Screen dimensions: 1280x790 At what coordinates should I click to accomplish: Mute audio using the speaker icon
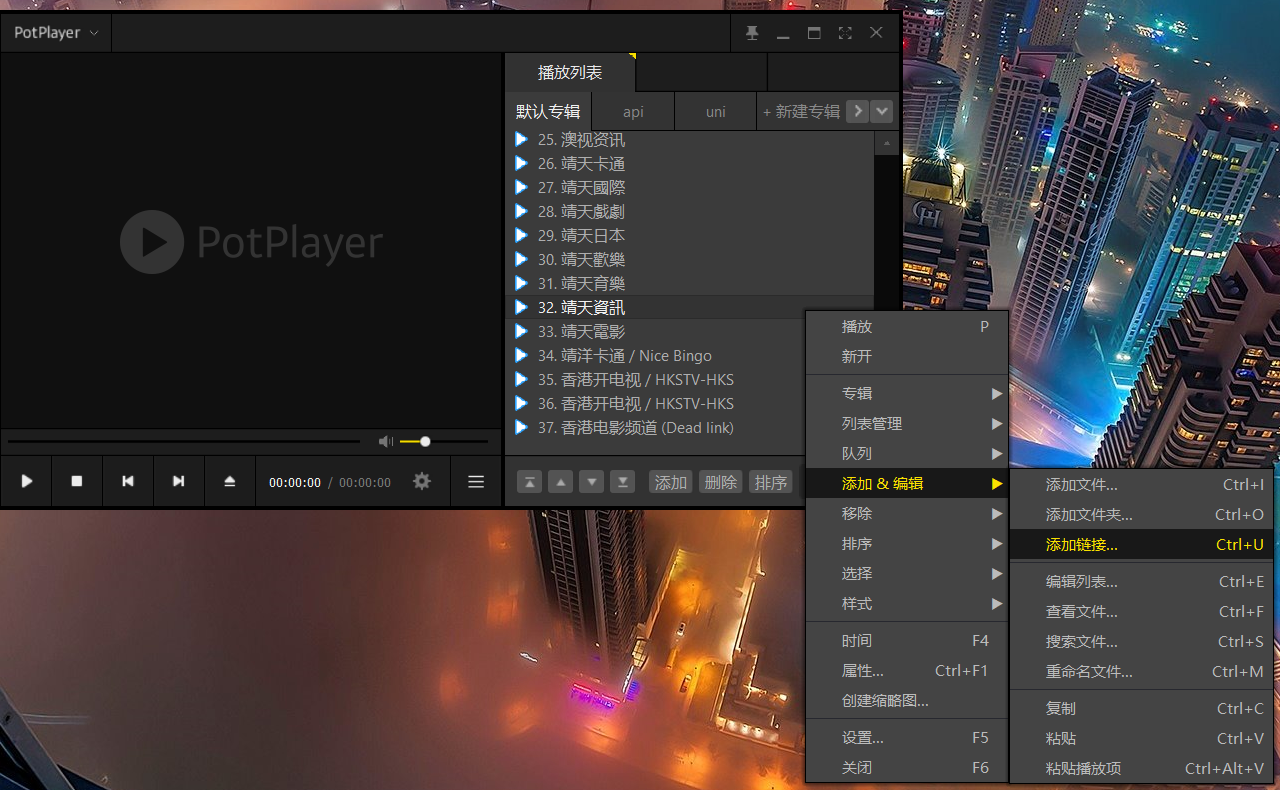385,441
